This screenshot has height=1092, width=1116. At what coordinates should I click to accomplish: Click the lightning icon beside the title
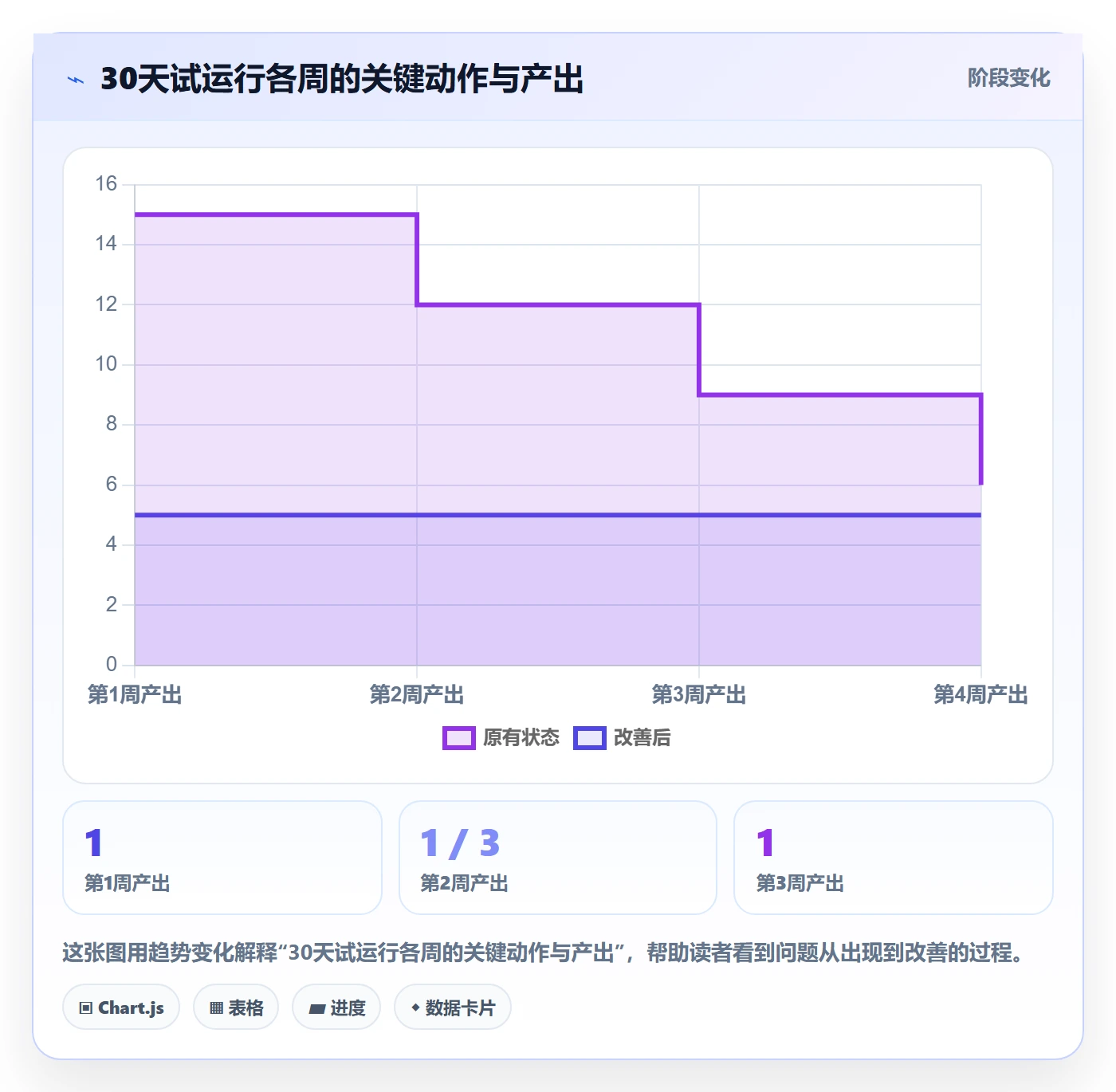point(76,80)
